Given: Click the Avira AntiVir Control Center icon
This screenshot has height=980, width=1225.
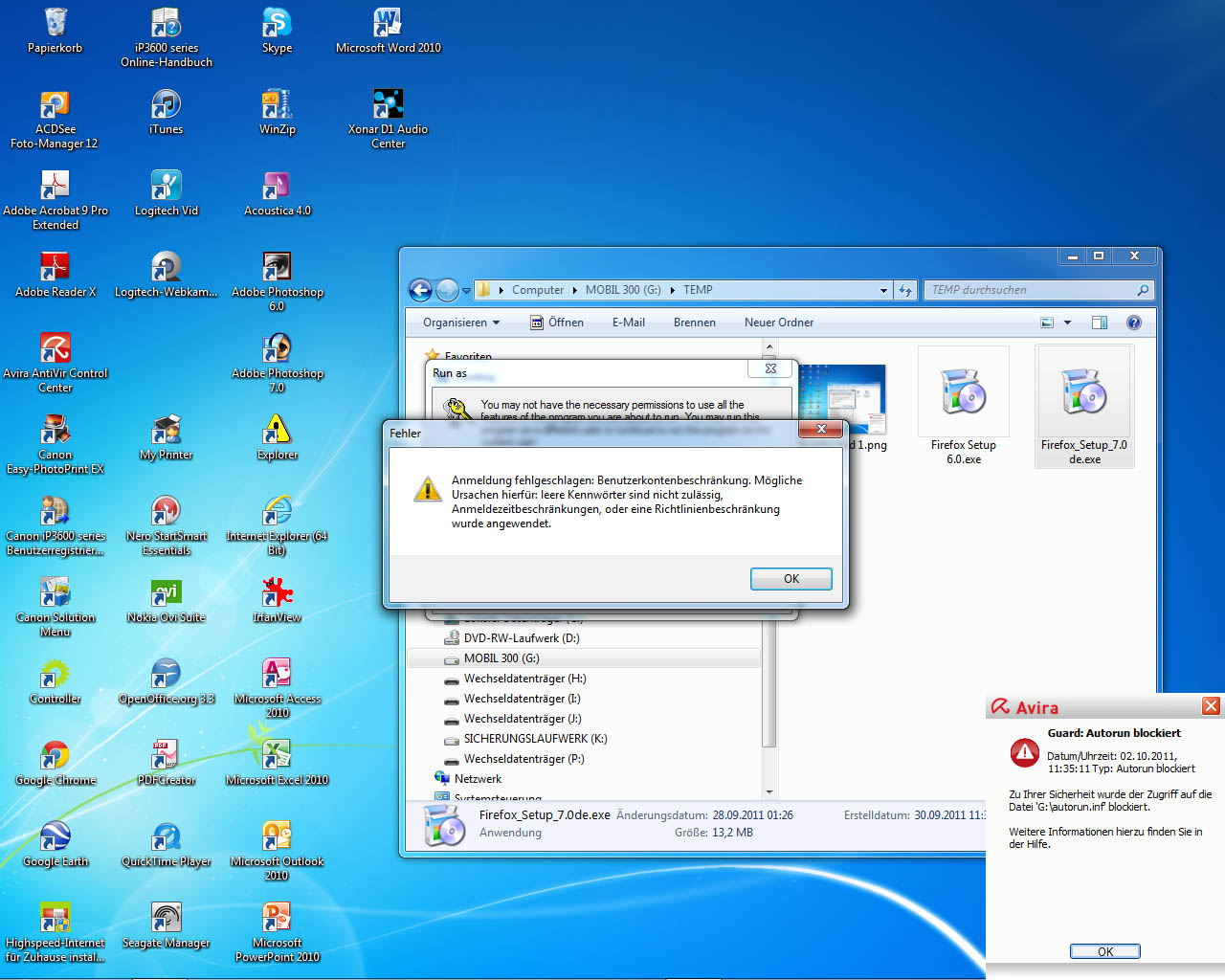Looking at the screenshot, I should [x=56, y=349].
